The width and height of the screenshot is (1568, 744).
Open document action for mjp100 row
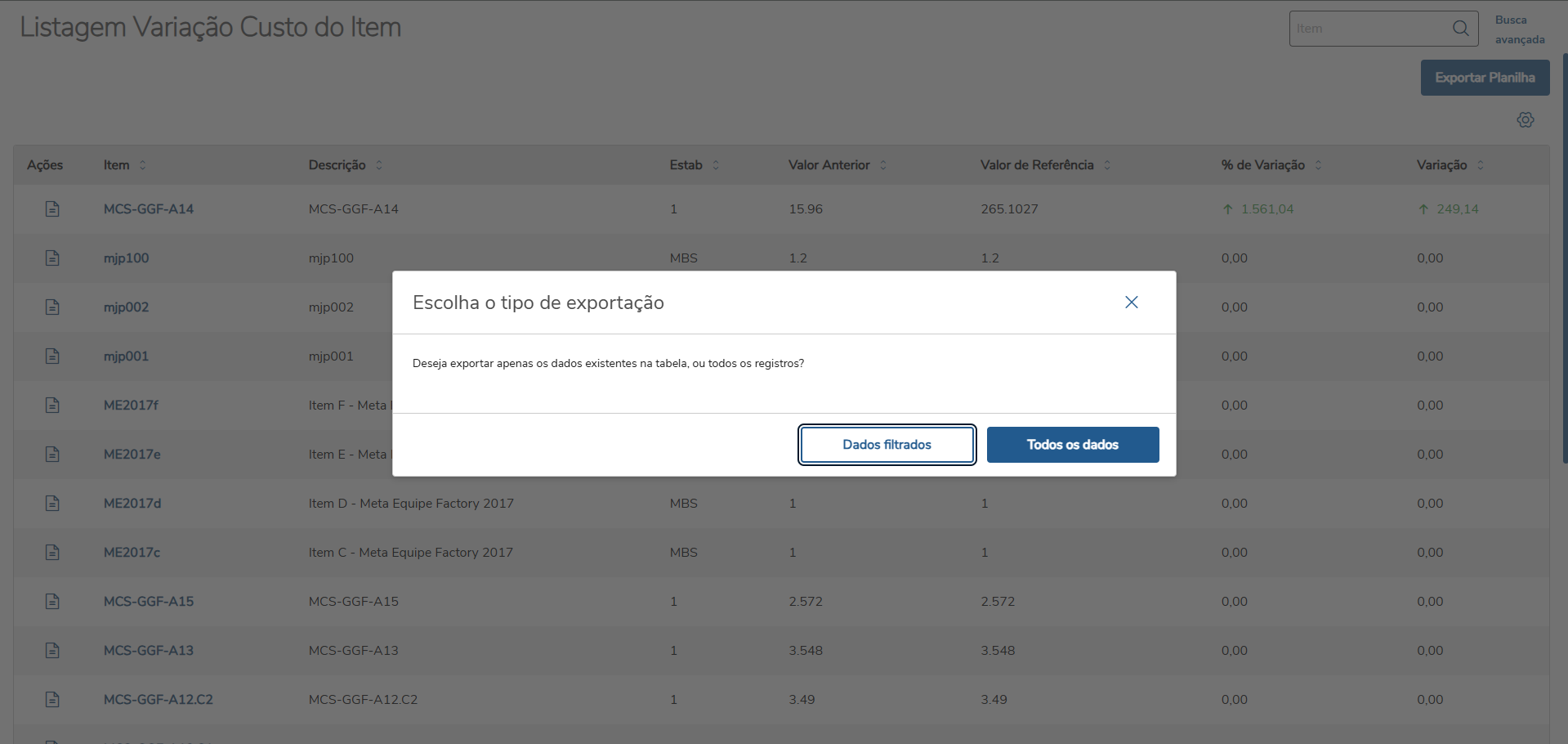click(x=52, y=258)
